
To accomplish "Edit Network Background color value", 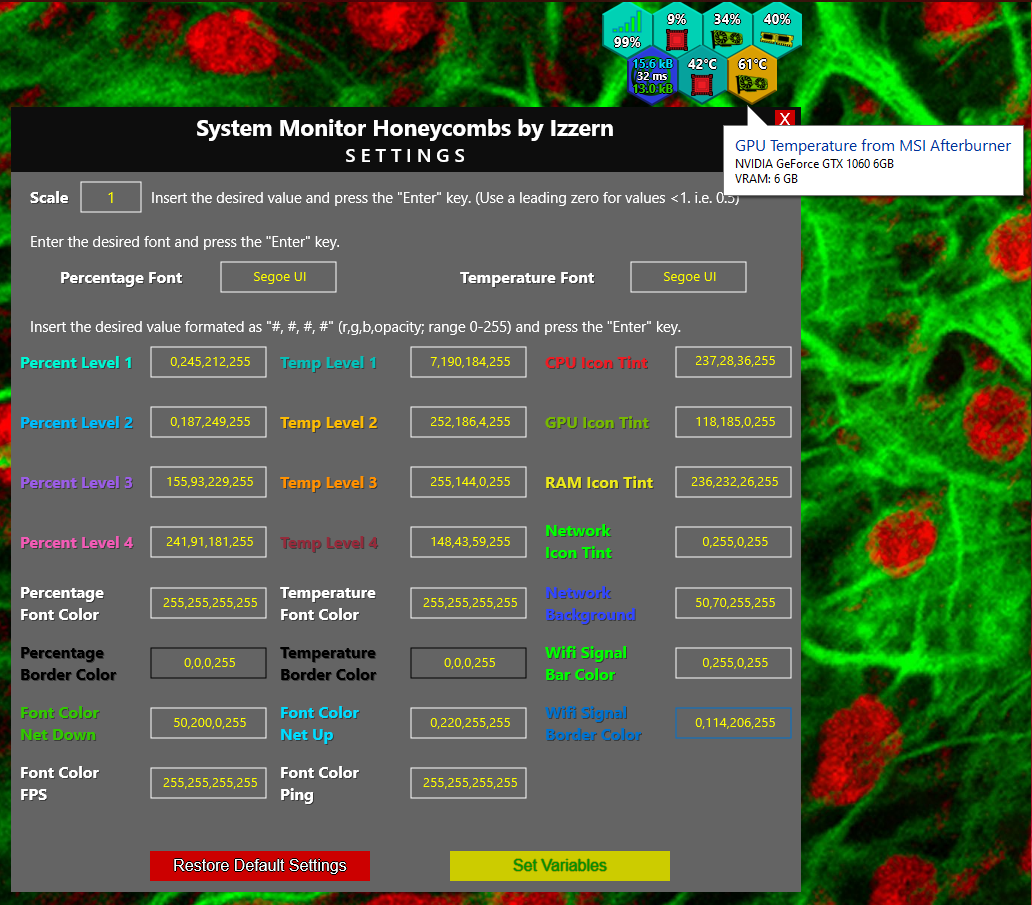I will [x=733, y=602].
